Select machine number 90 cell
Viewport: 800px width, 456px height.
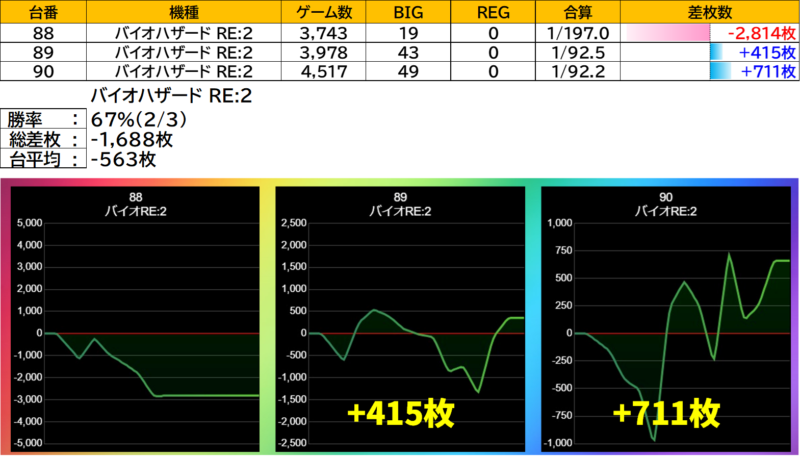(43, 71)
